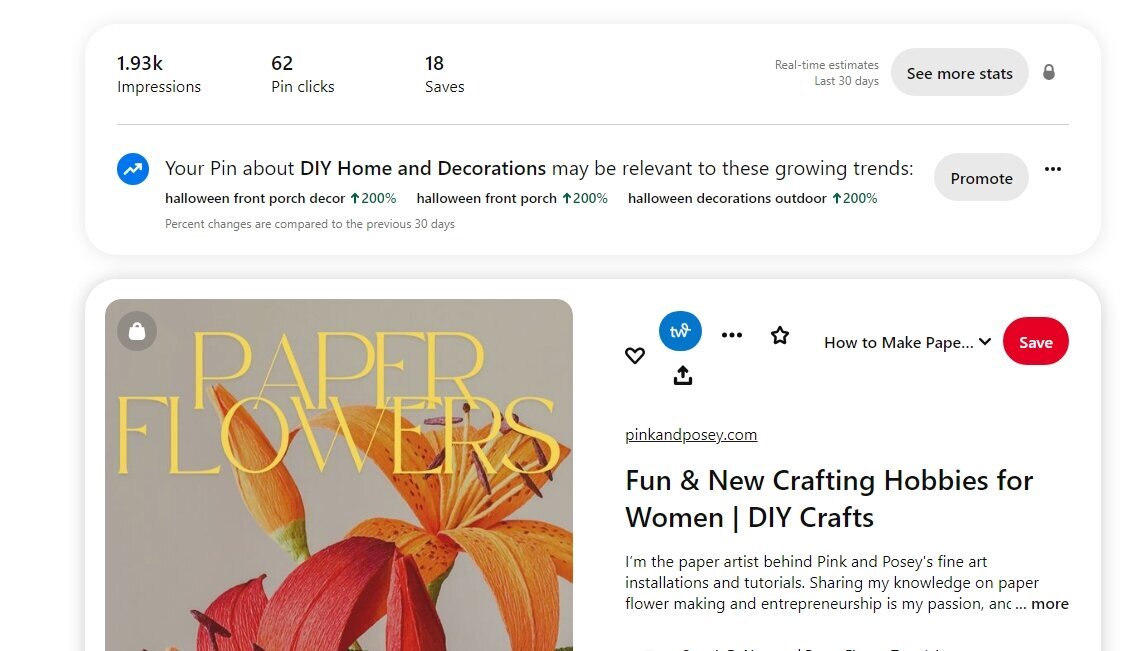Click See more stats button

[959, 72]
